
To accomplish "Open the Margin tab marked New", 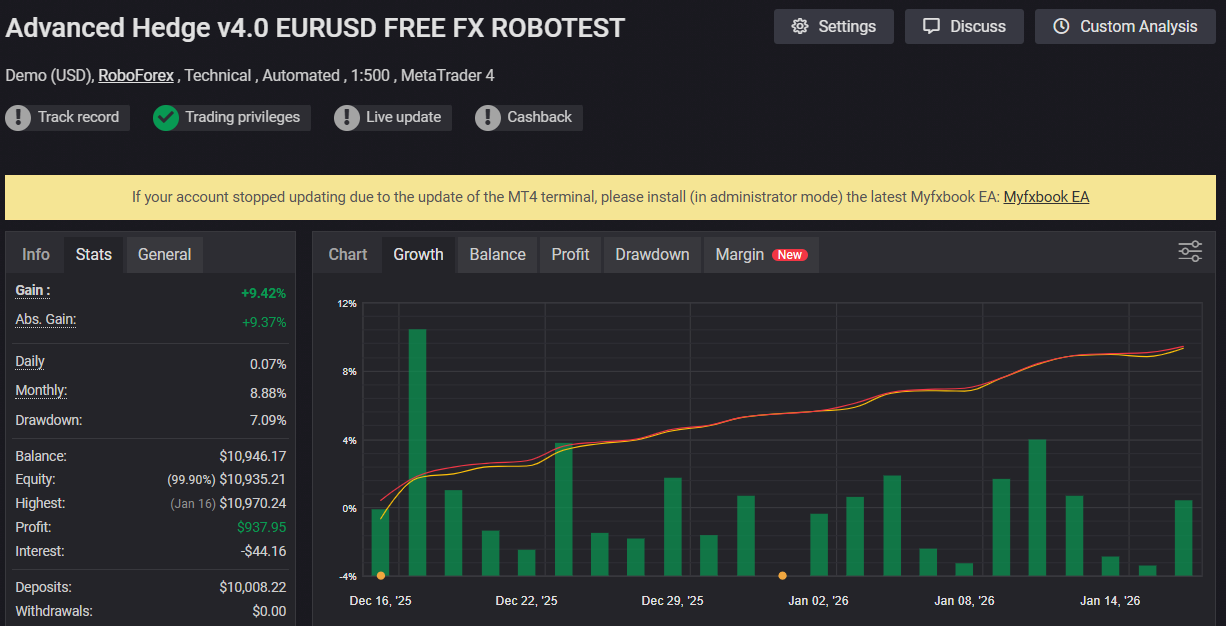I will tap(760, 255).
